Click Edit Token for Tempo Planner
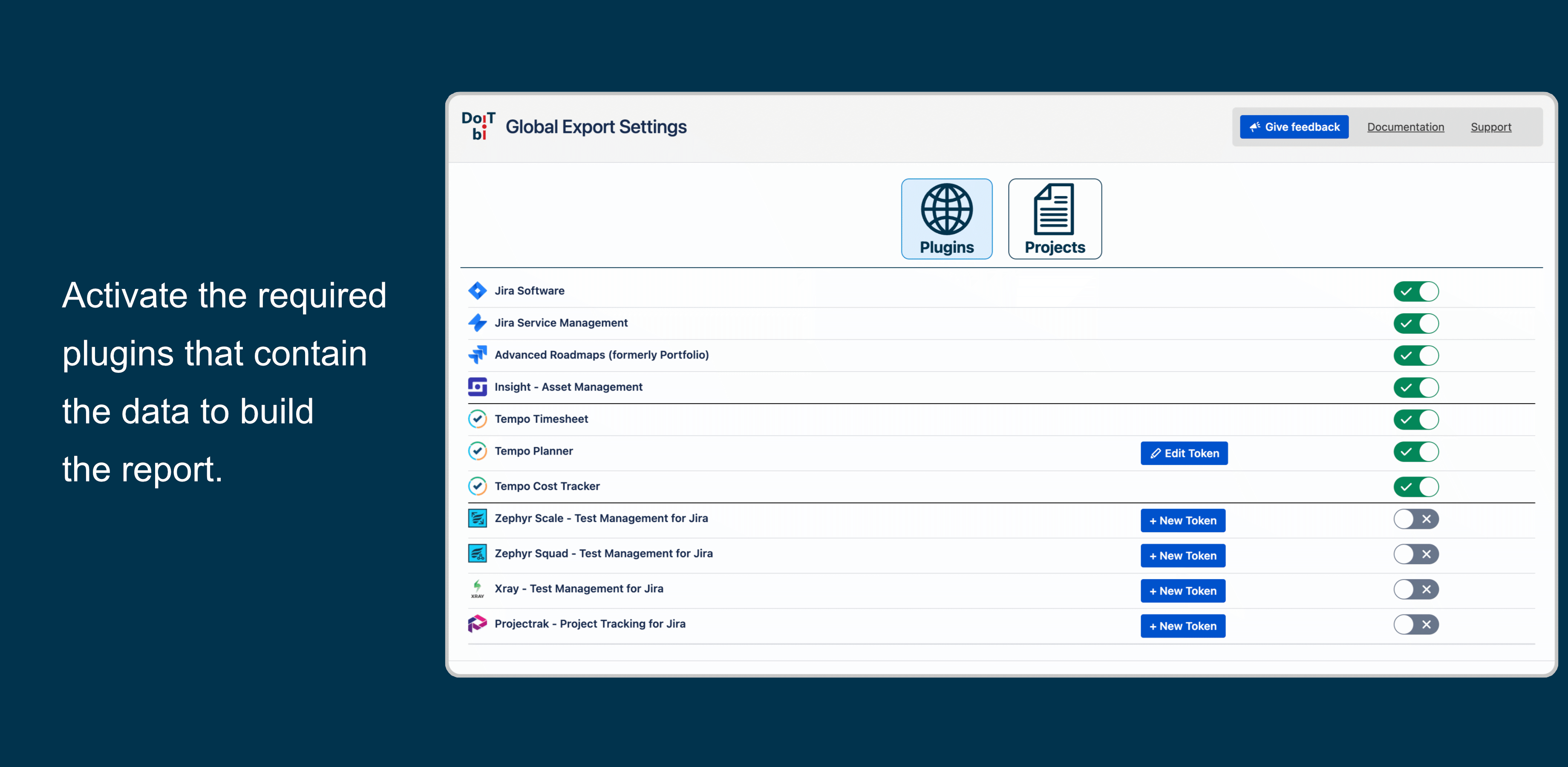 (1185, 453)
